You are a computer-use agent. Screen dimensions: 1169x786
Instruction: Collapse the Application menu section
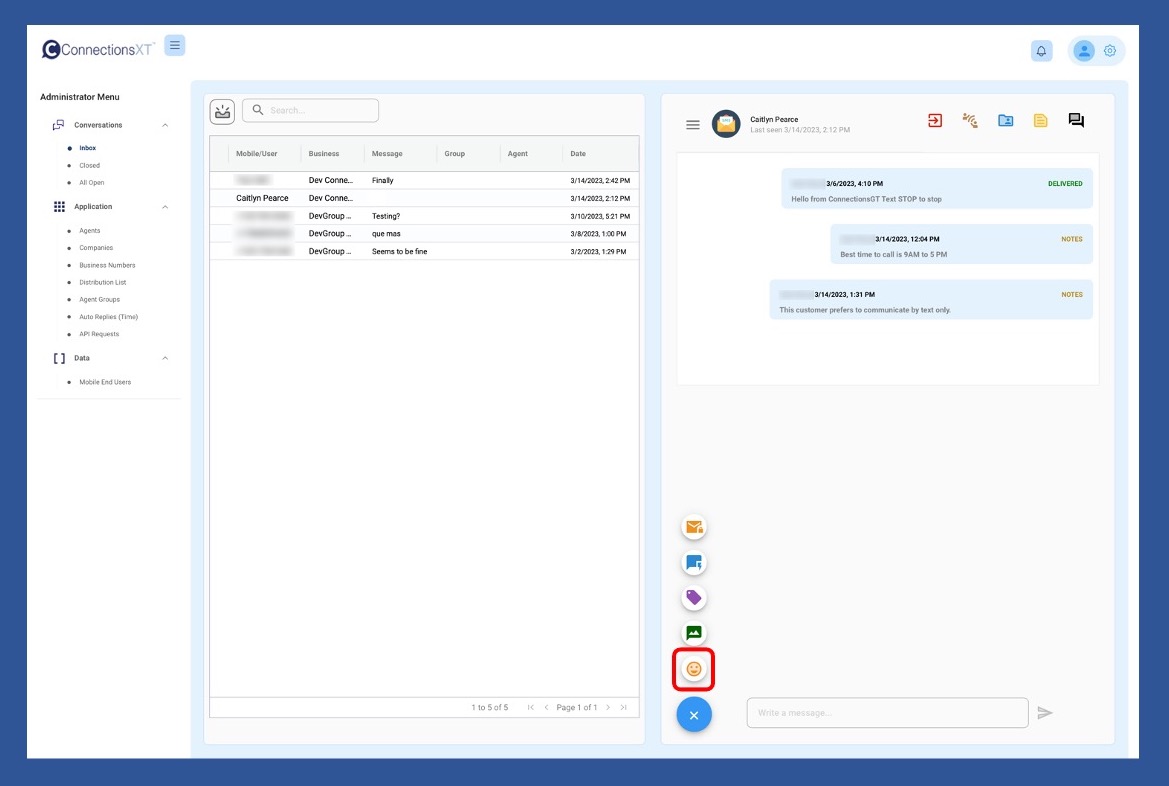[165, 207]
